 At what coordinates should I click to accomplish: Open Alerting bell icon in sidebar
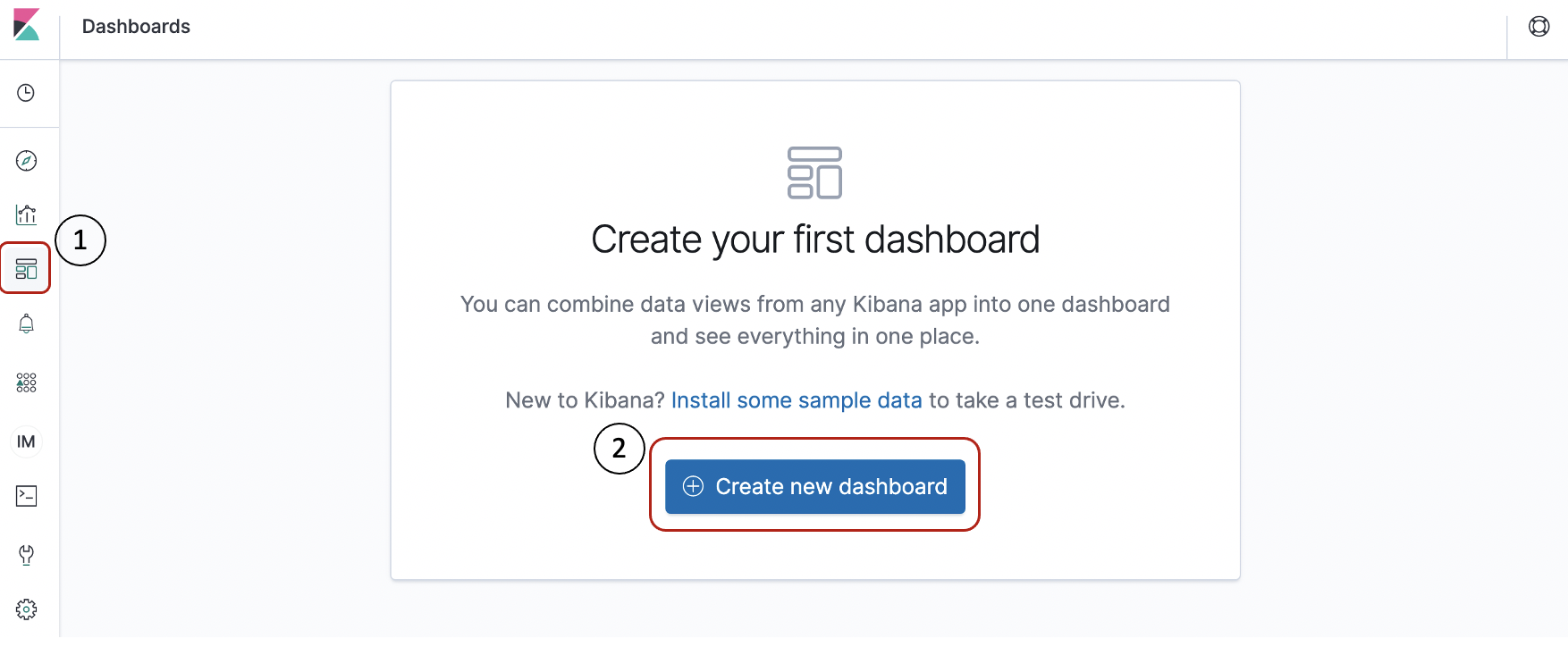point(26,323)
